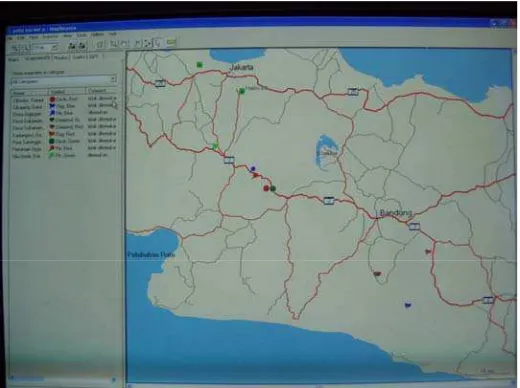Image resolution: width=520 pixels, height=388 pixels.
Task: Sort the list by Symbol column header
Action: pos(68,91)
